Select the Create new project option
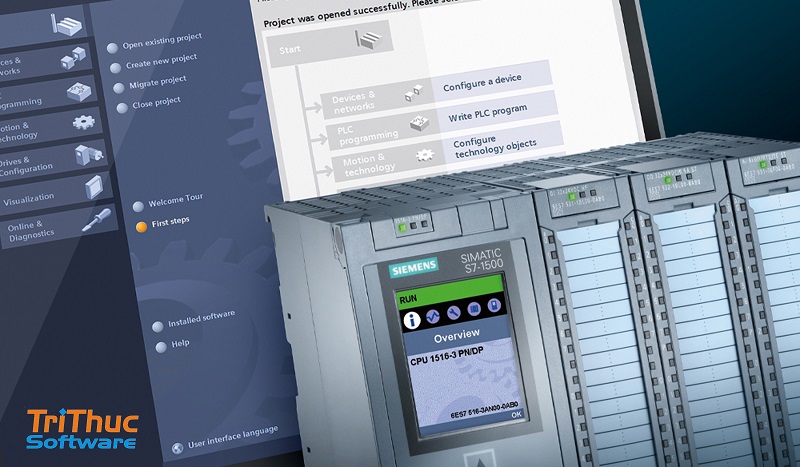 coord(159,63)
